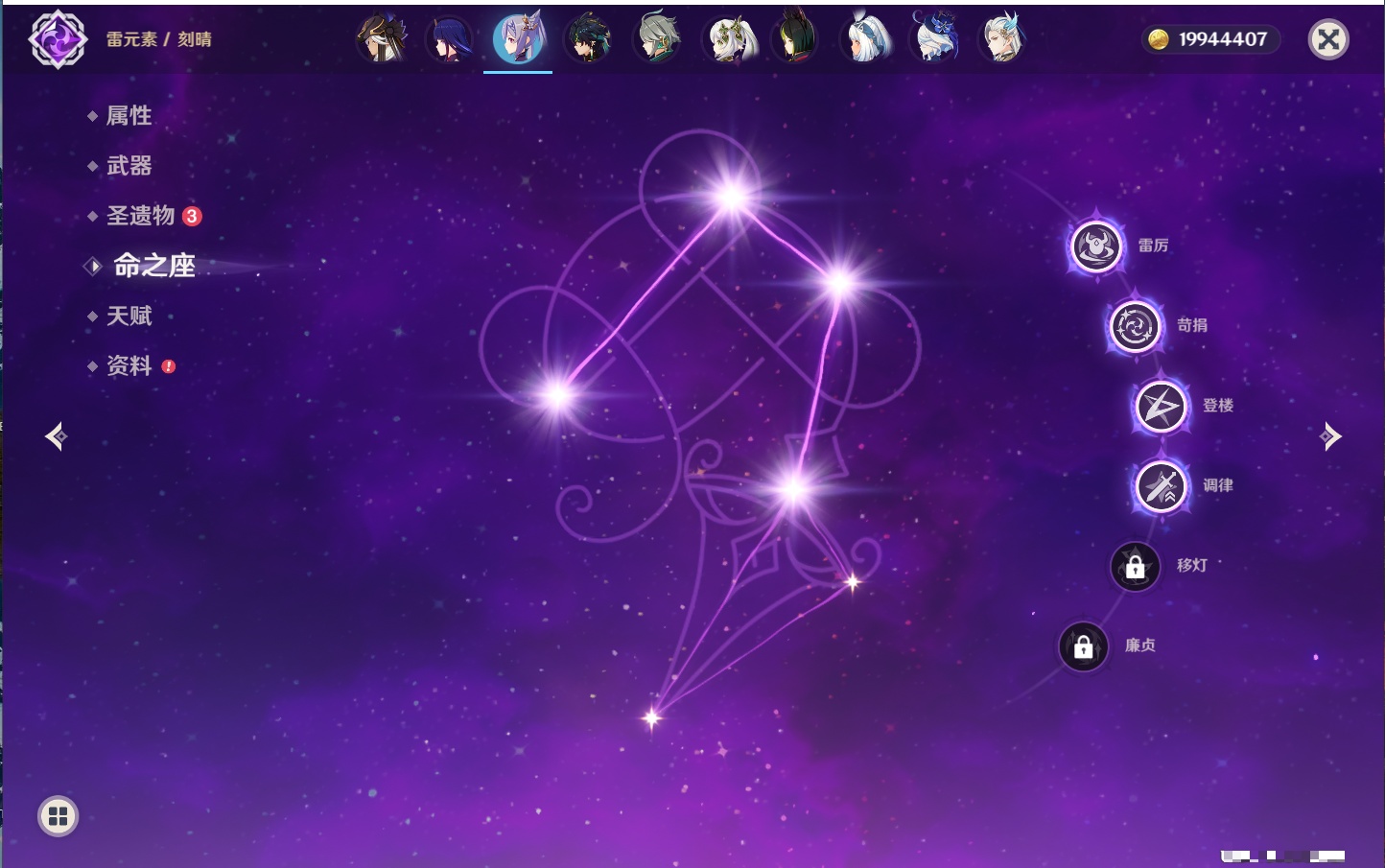Close the character screen with X

click(x=1328, y=39)
